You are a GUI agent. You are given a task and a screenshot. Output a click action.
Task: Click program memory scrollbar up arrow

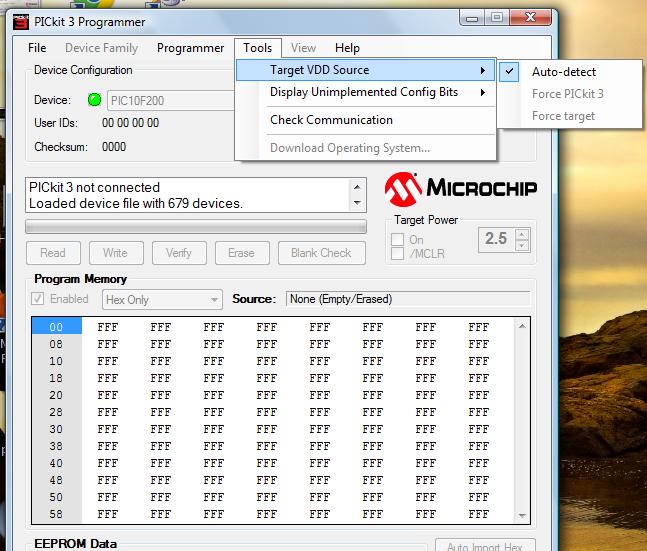pyautogui.click(x=522, y=326)
